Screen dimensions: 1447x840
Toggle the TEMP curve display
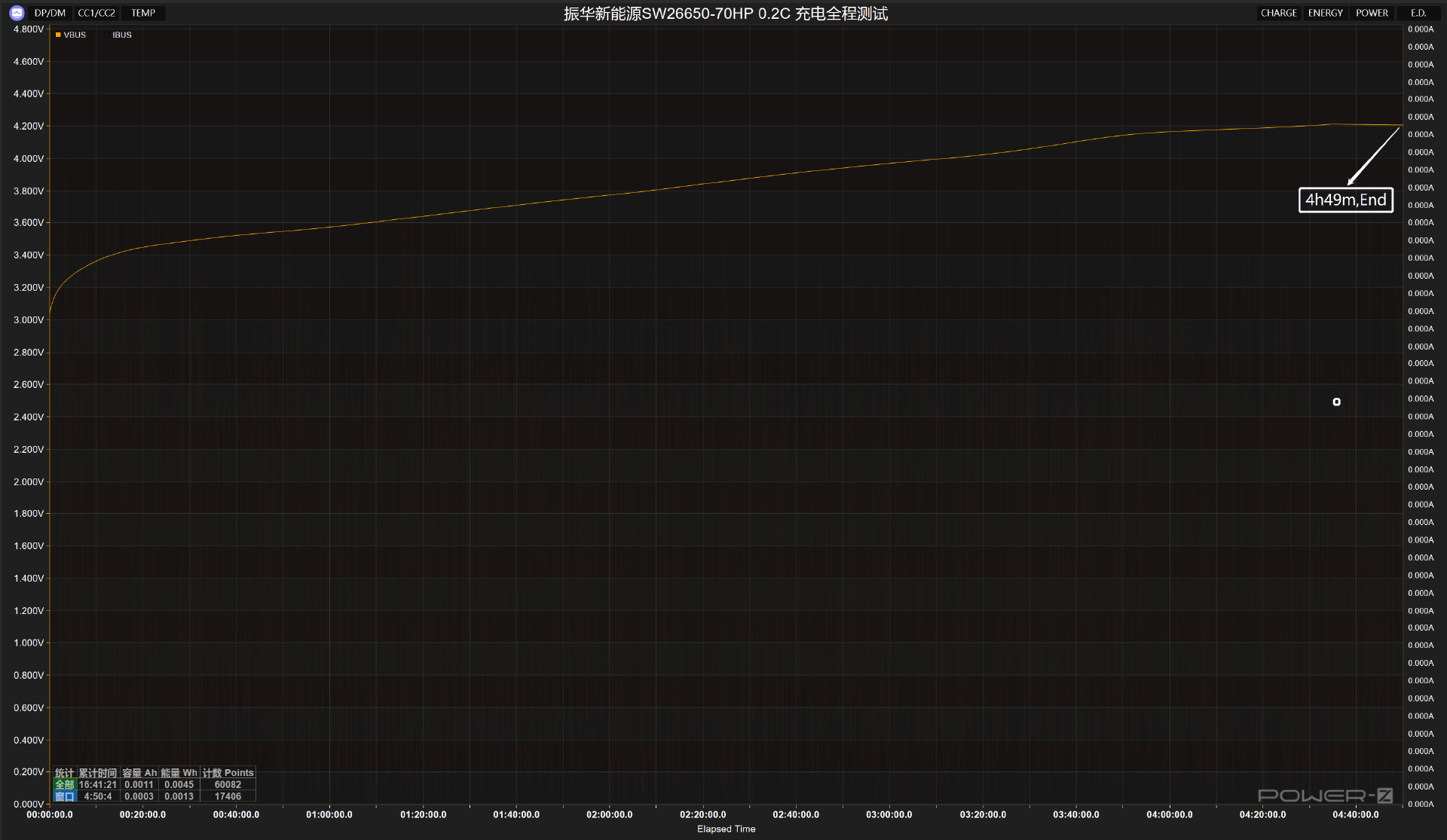click(143, 13)
